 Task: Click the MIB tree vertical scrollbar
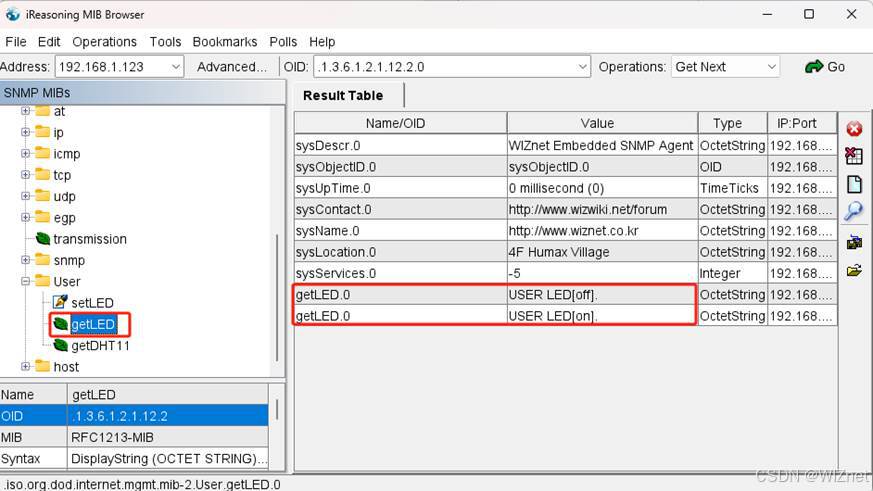coord(277,298)
